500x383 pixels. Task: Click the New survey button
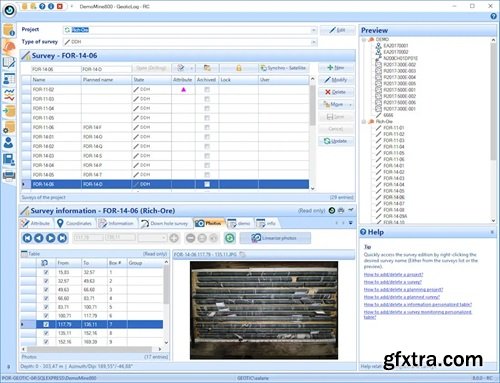pos(336,68)
